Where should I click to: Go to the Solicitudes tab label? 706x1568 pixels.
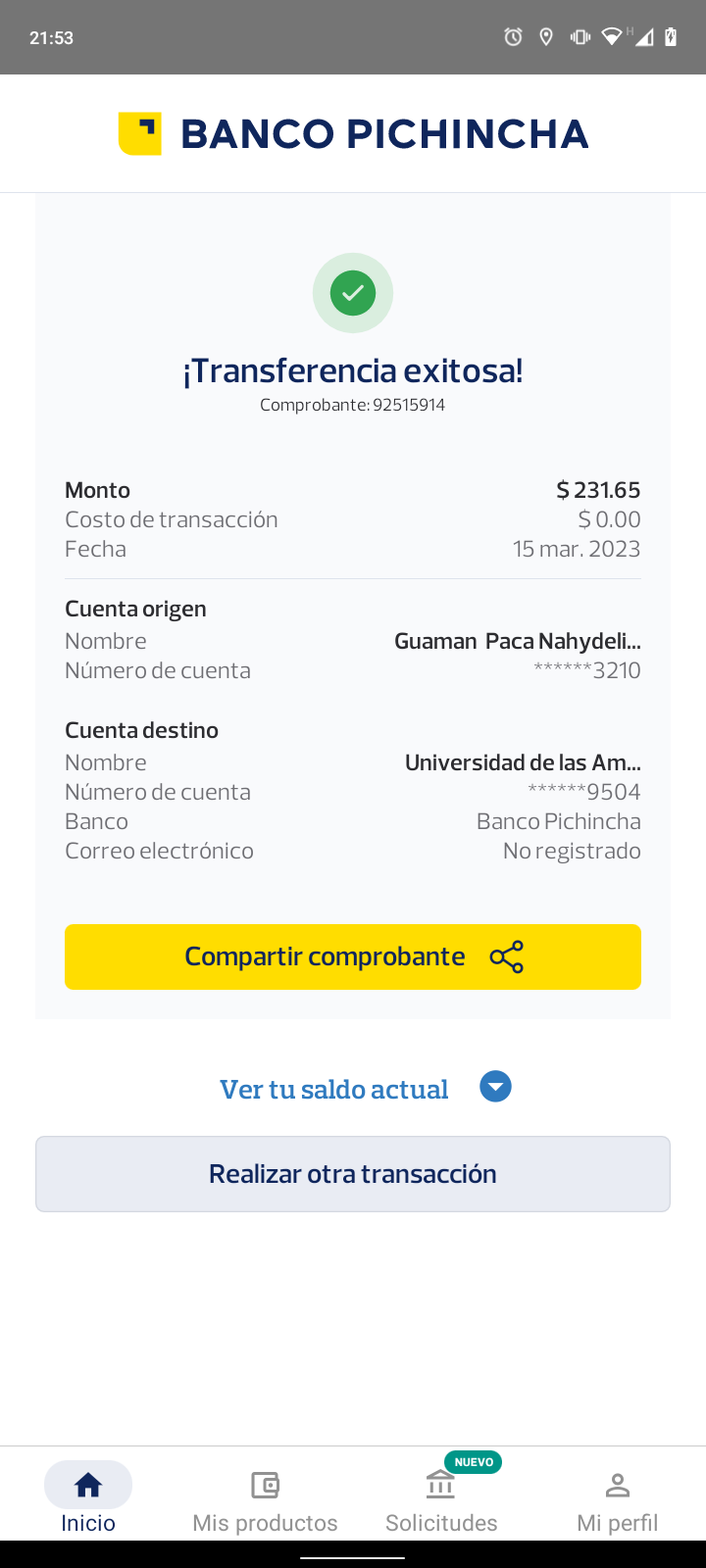click(x=441, y=1522)
